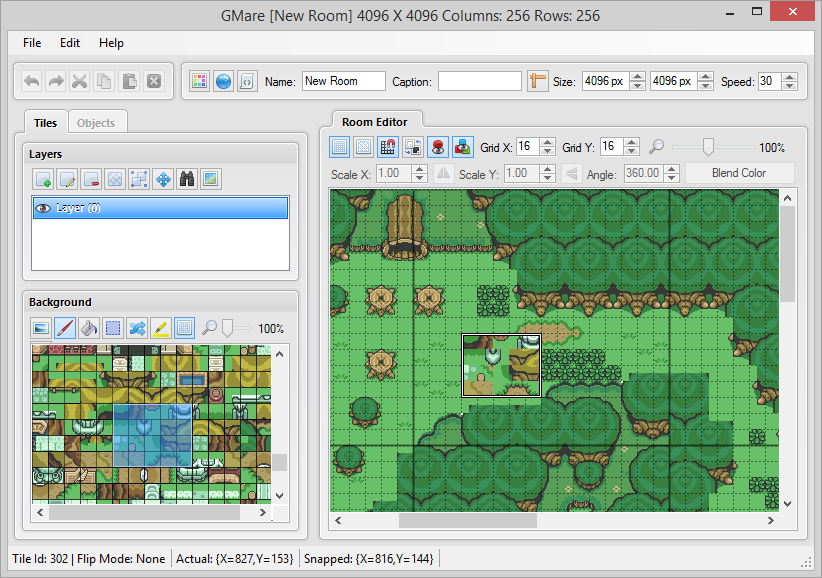
Task: Click the redo arrow in the toolbar
Action: pos(56,81)
